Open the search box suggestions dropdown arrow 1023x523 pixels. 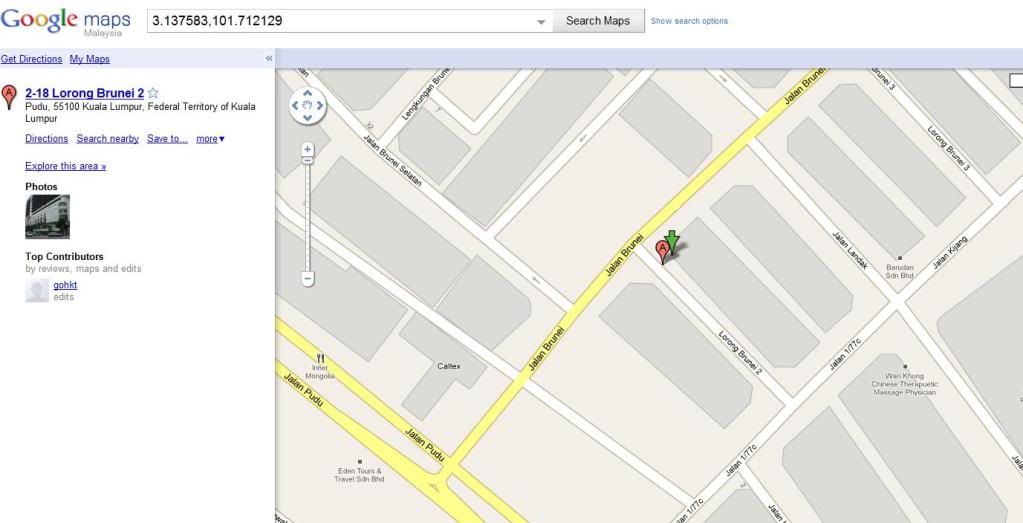[x=541, y=22]
